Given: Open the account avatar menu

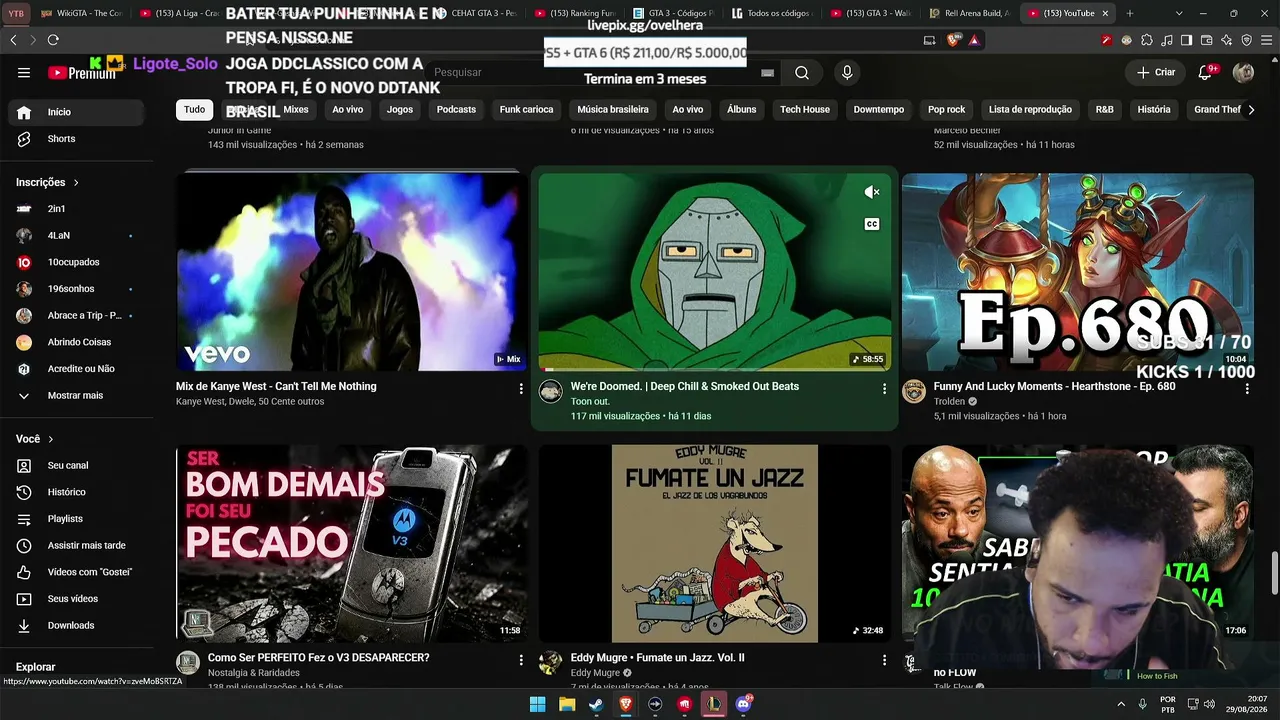Looking at the screenshot, I should pos(1243,72).
